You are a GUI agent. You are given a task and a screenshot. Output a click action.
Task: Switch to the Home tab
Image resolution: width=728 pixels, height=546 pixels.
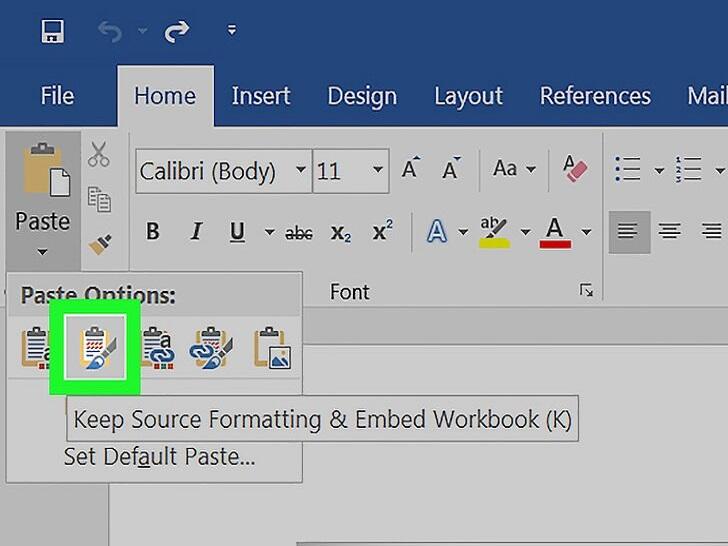coord(165,96)
